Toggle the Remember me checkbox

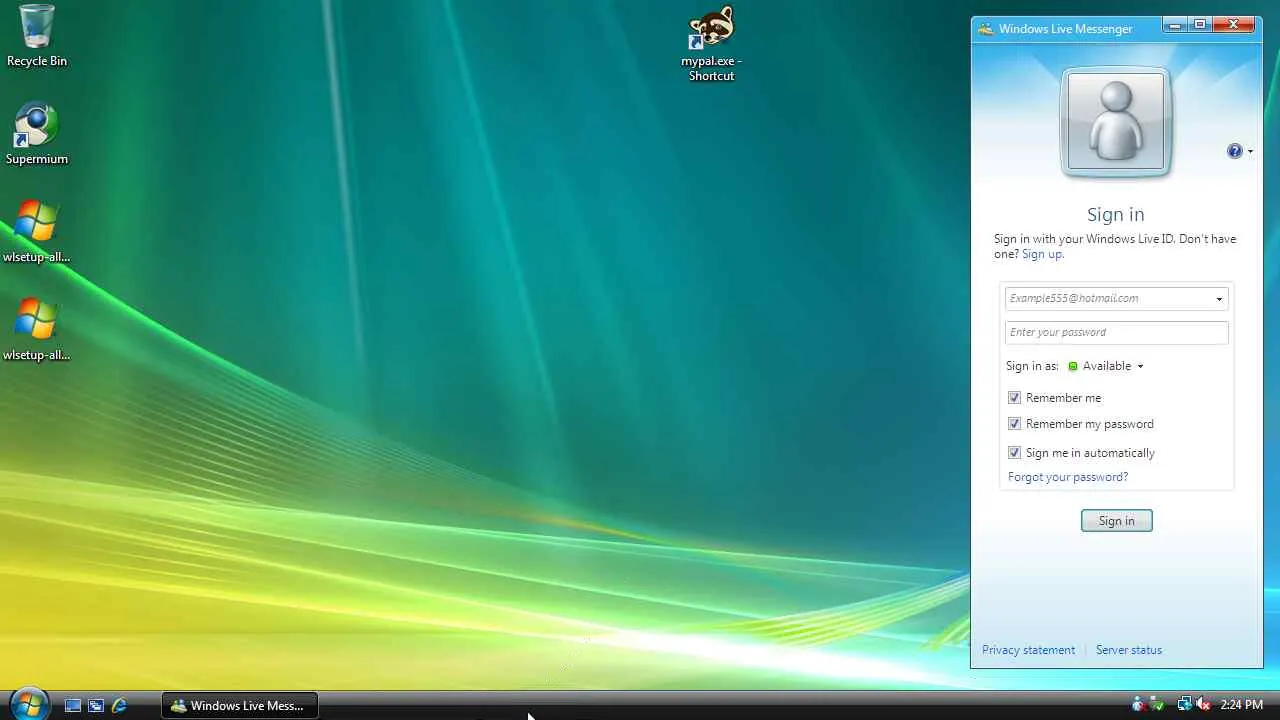point(1014,398)
